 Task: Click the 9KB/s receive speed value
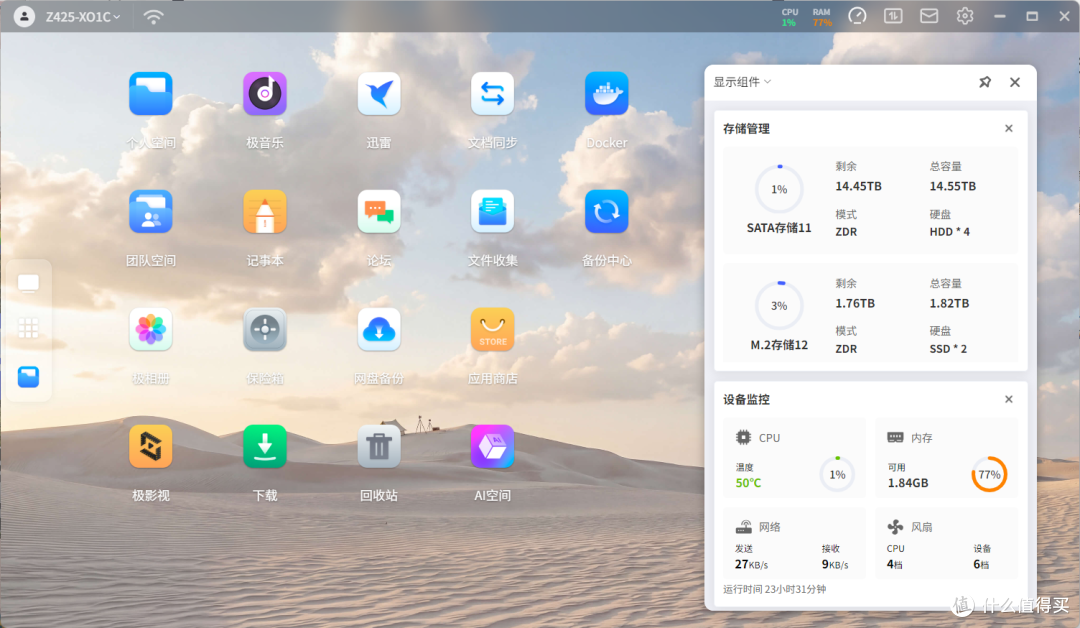[835, 564]
